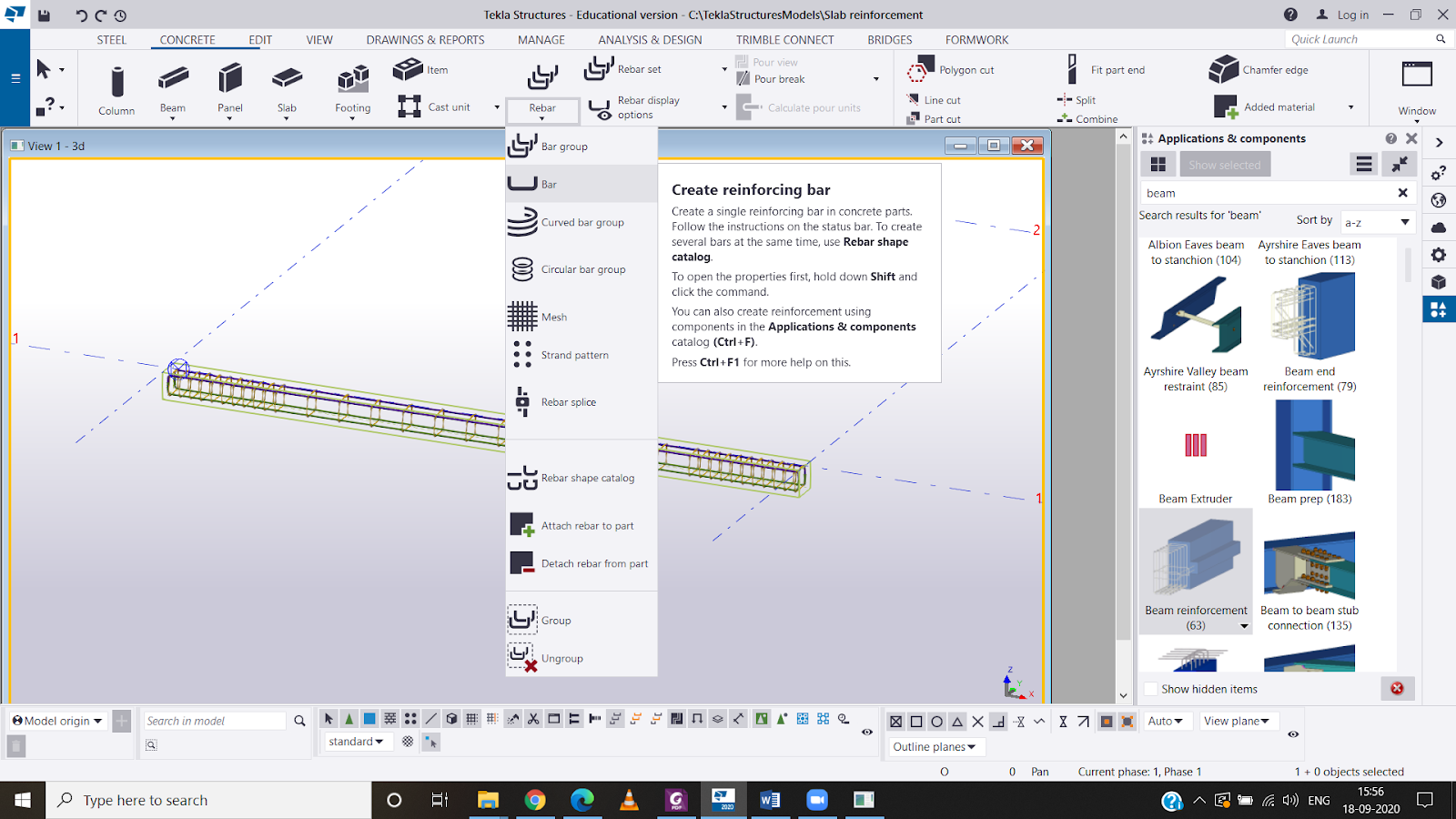Toggle the eye icon beside View plane
The height and width of the screenshot is (819, 1456).
click(1293, 733)
